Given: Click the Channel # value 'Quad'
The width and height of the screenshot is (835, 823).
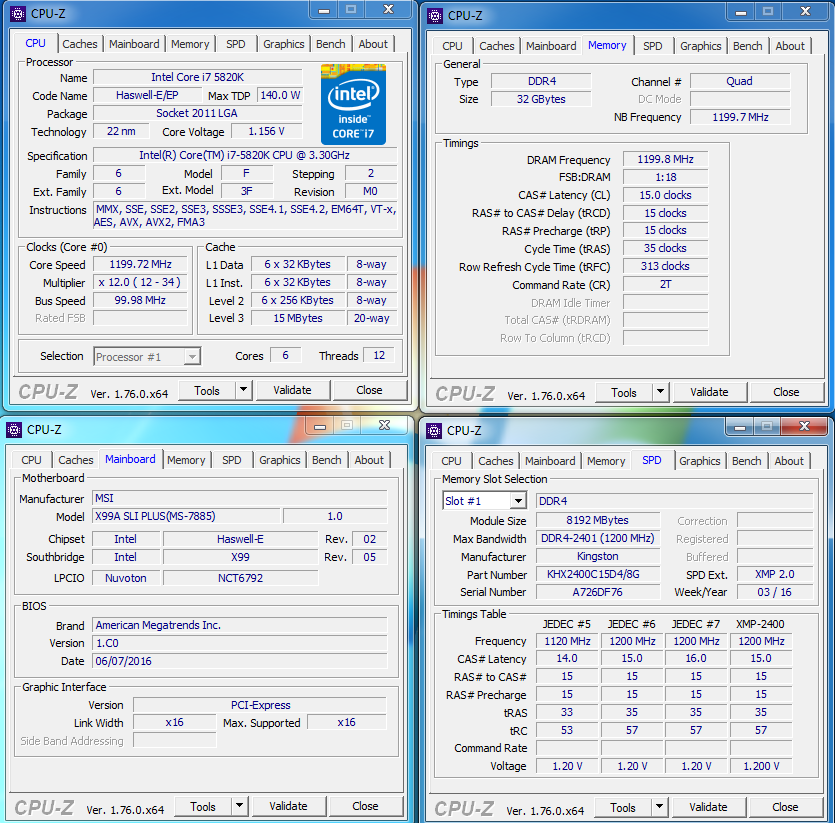Looking at the screenshot, I should (x=740, y=82).
